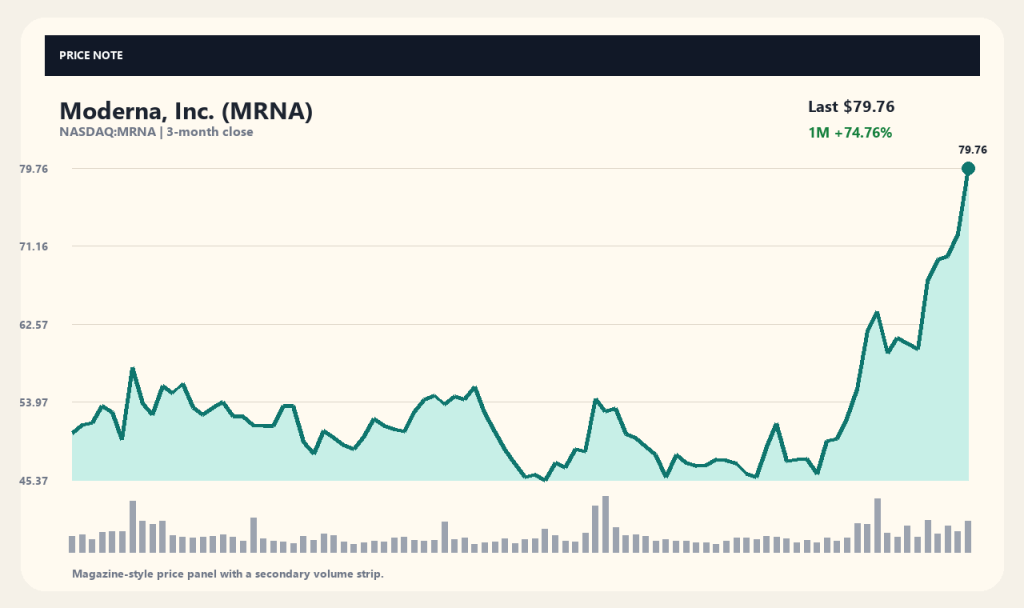Click the Last $79.76 price readout
This screenshot has height=608, width=1024.
click(851, 106)
